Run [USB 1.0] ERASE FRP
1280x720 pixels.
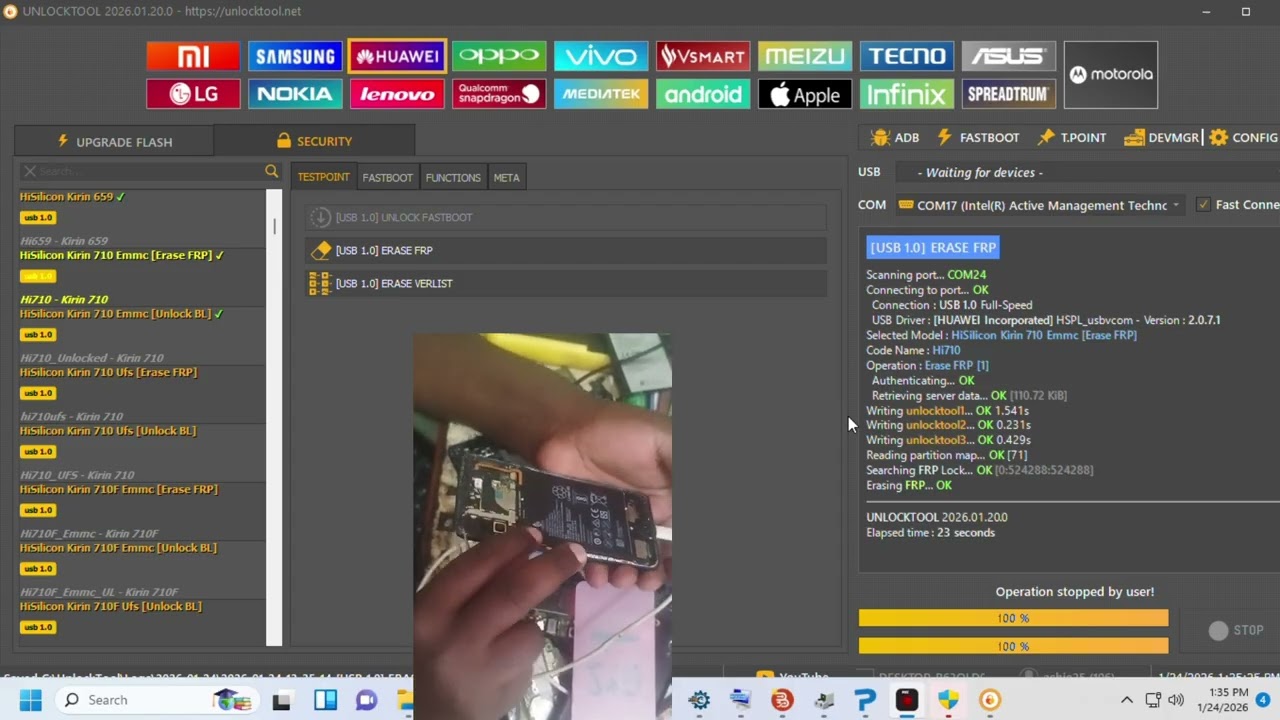(566, 250)
